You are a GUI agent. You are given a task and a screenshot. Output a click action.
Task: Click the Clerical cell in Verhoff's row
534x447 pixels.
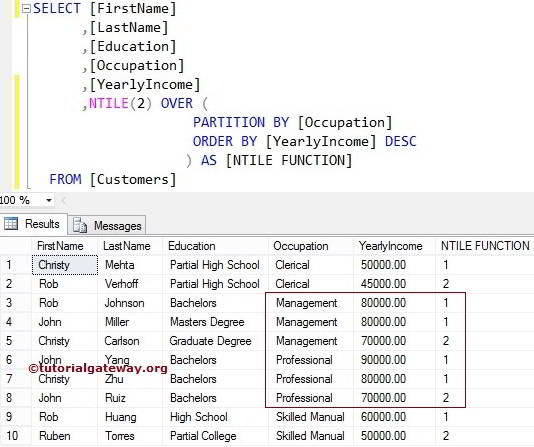pos(311,284)
